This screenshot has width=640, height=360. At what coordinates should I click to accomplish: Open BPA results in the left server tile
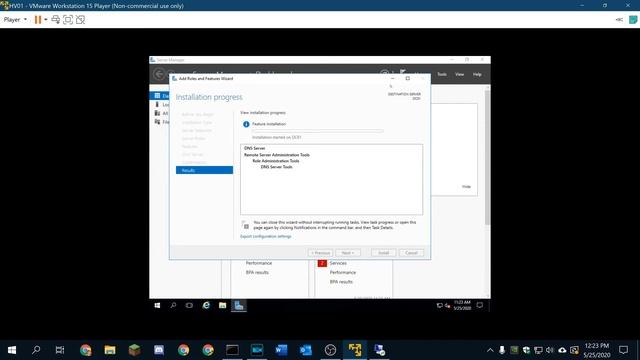tap(257, 272)
